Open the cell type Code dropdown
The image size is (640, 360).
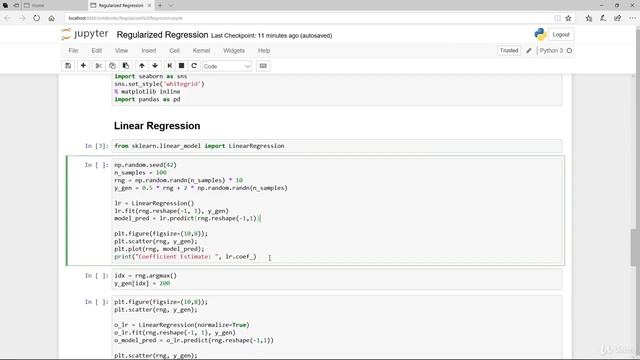coord(227,66)
